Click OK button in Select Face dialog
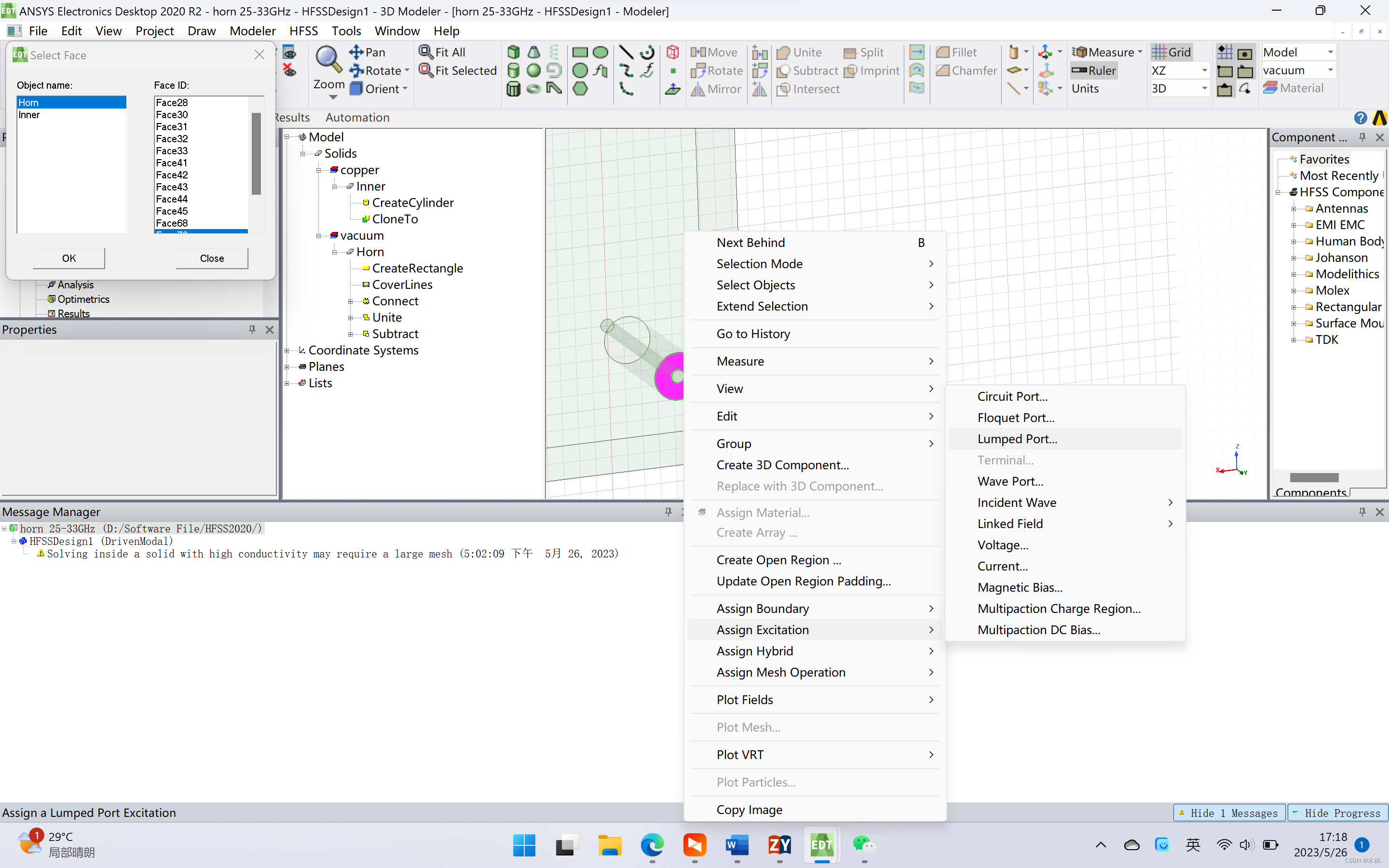This screenshot has height=868, width=1389. coord(69,258)
